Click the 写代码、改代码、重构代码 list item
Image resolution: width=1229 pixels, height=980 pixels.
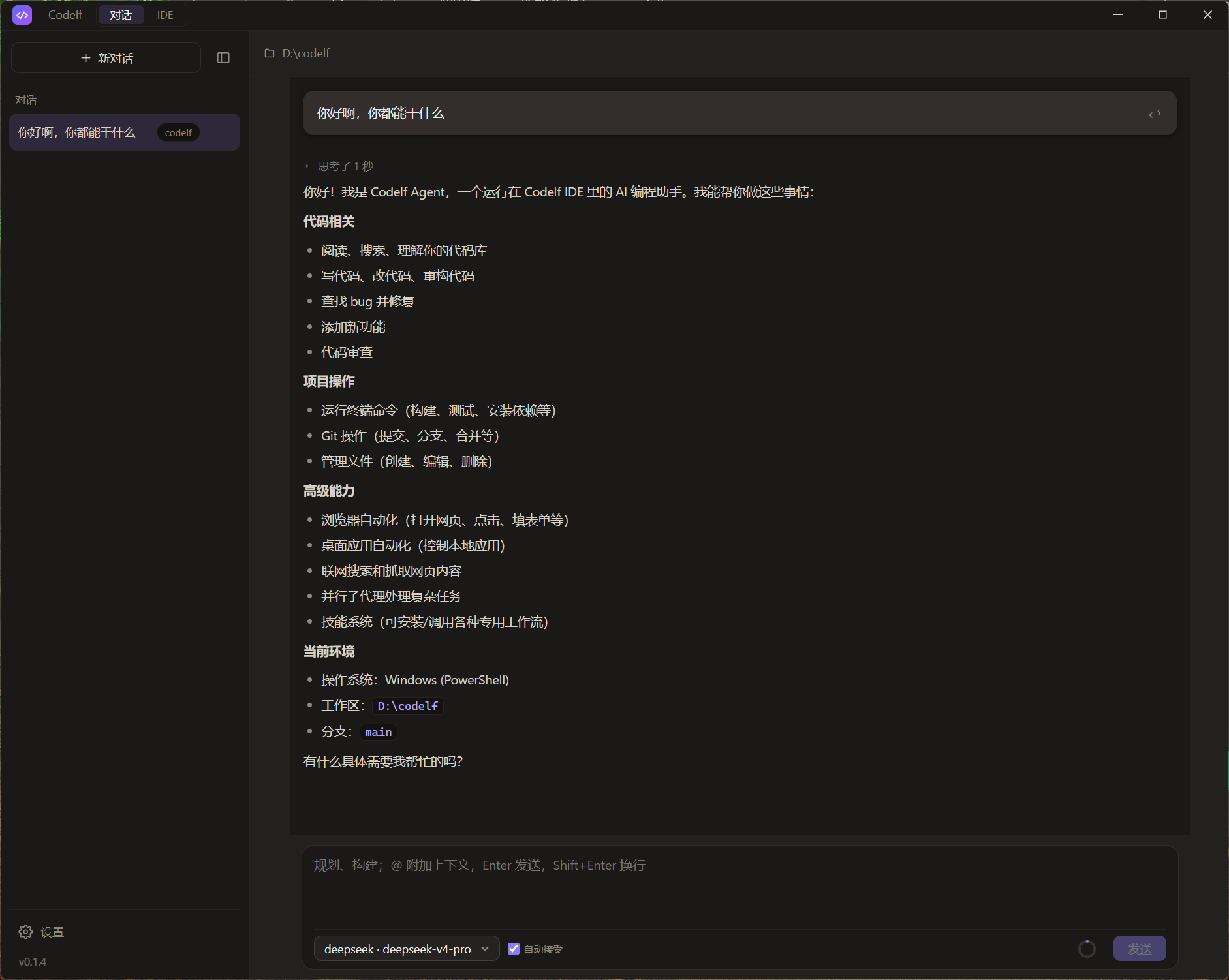pos(398,276)
